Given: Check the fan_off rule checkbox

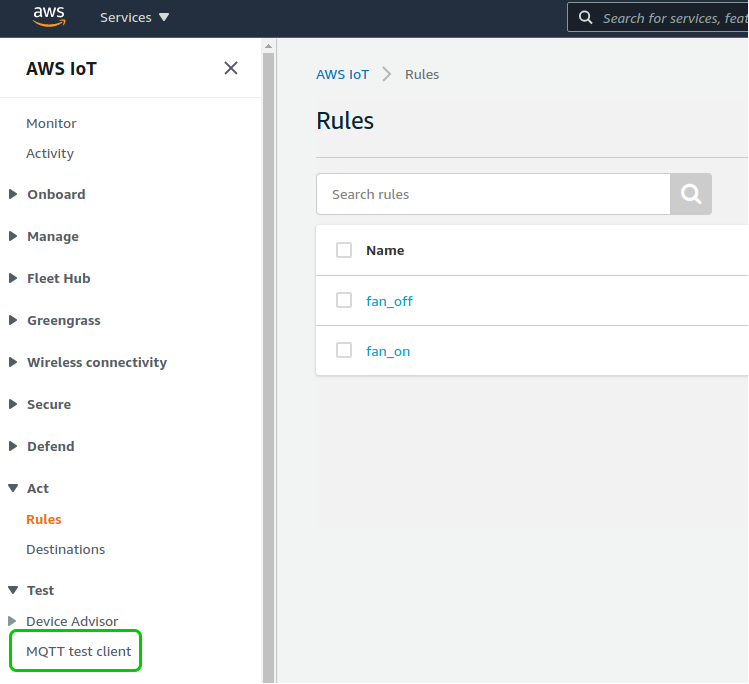Looking at the screenshot, I should point(343,300).
